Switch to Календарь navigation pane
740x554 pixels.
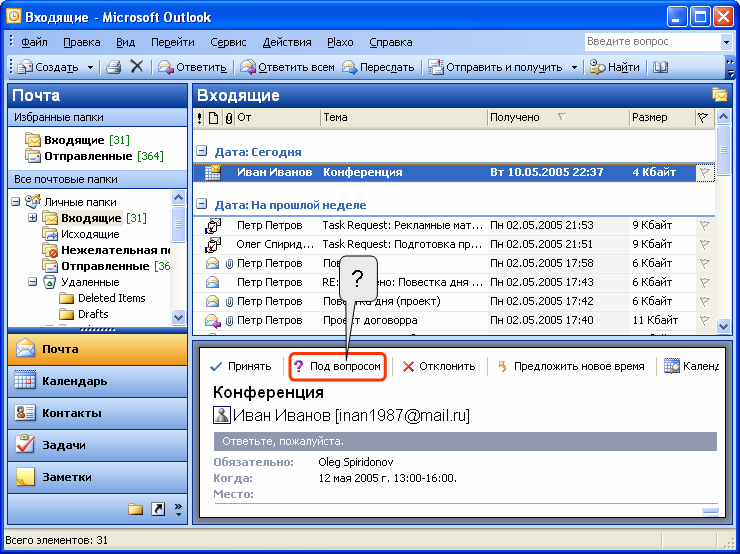[x=97, y=381]
